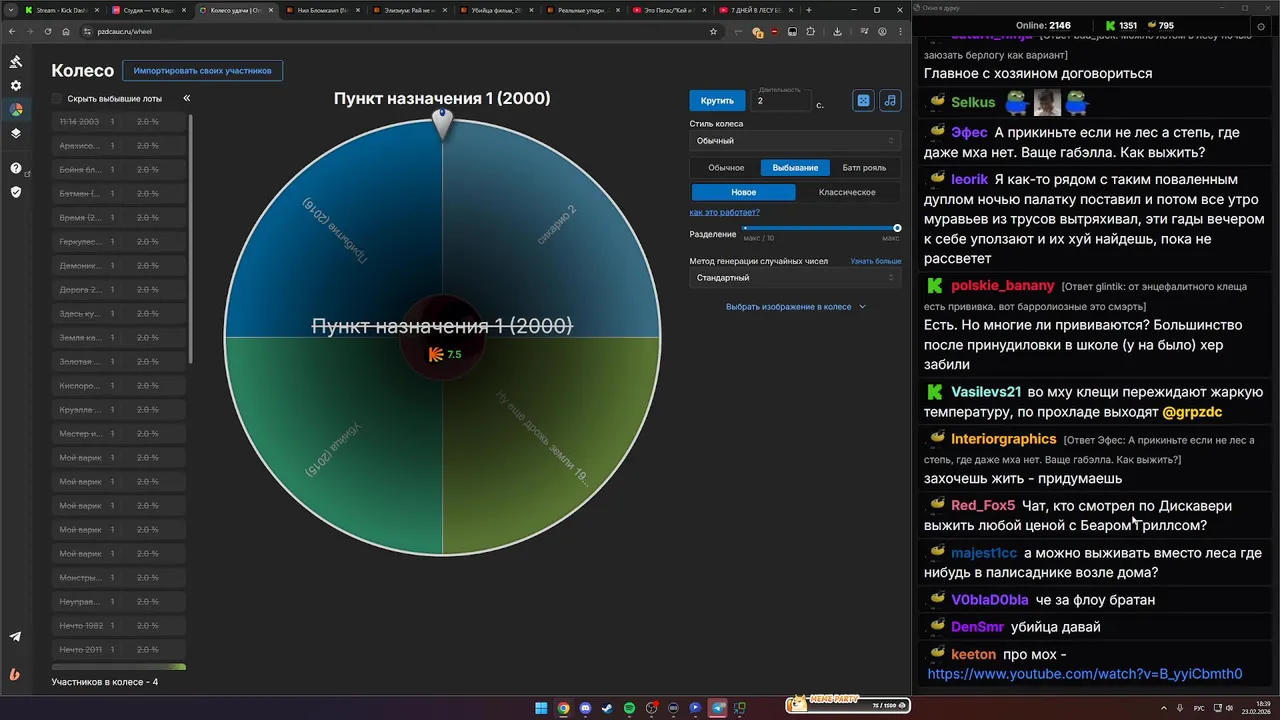The height and width of the screenshot is (720, 1280).
Task: Click 'Импортировать своих участников' button
Action: [202, 71]
